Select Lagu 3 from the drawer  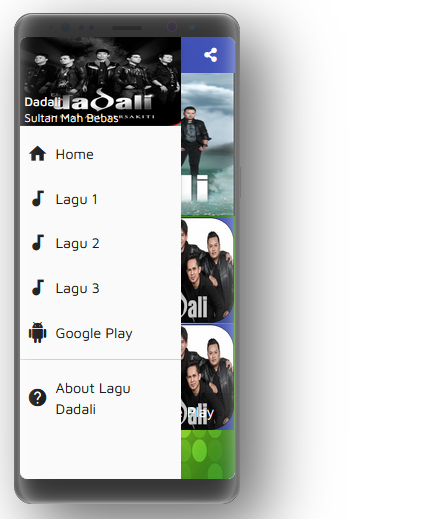[x=100, y=288]
